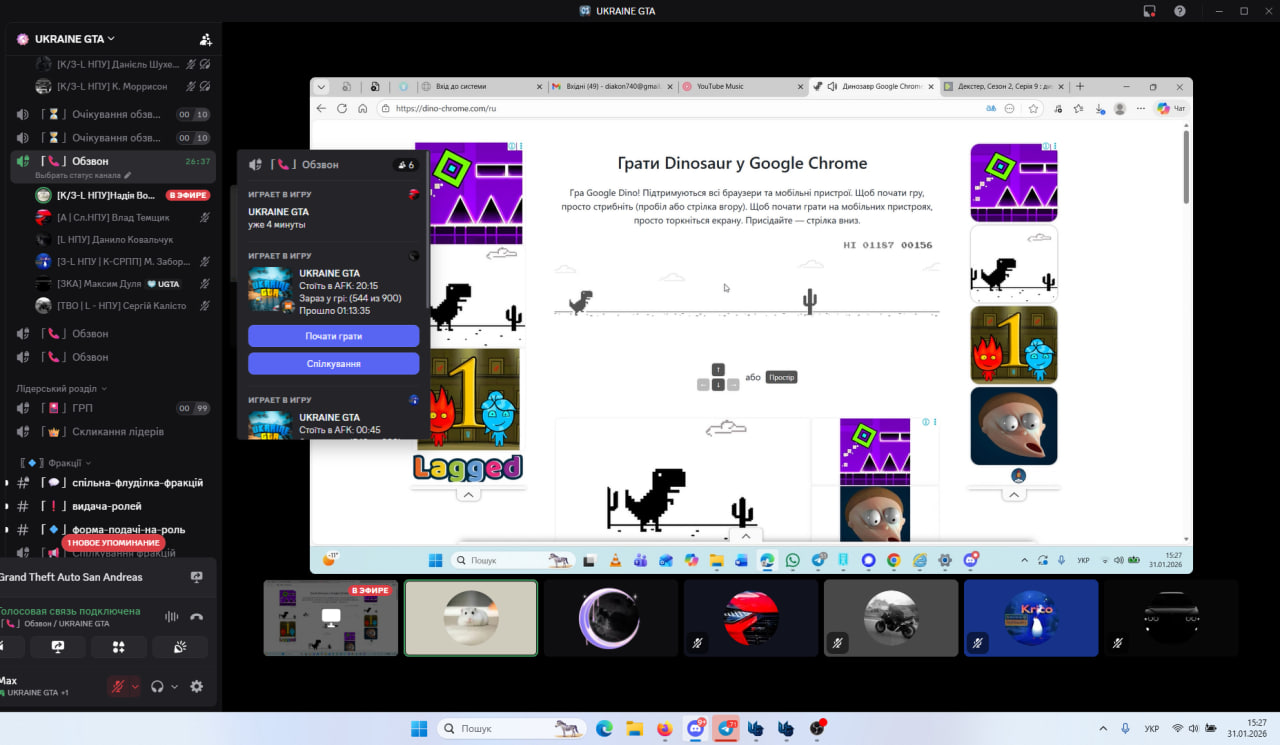Image resolution: width=1280 pixels, height=745 pixels.
Task: Show hidden tray icons on the bottom taskbar
Action: pos(1103,728)
